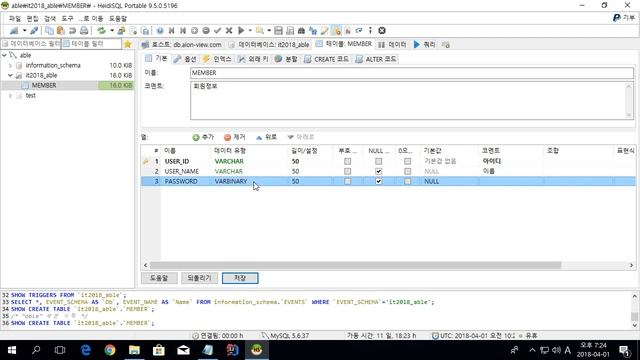
Task: Open the 편집 menu
Action: coord(32,19)
